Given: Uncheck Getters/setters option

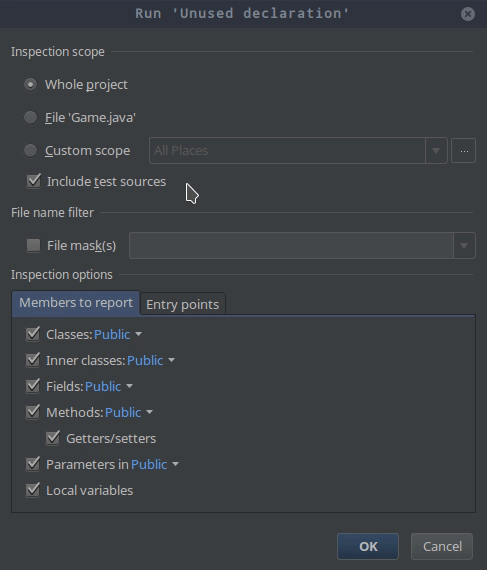Looking at the screenshot, I should tap(53, 438).
